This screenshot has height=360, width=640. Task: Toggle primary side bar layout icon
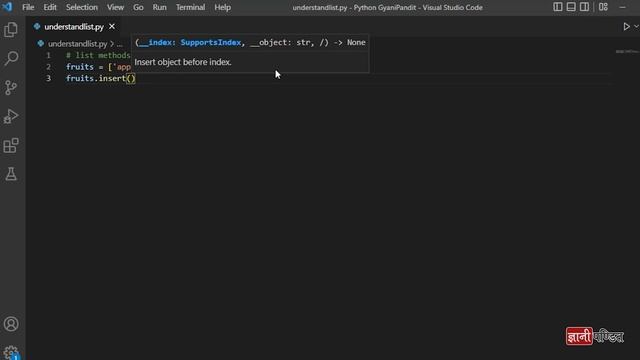point(558,7)
